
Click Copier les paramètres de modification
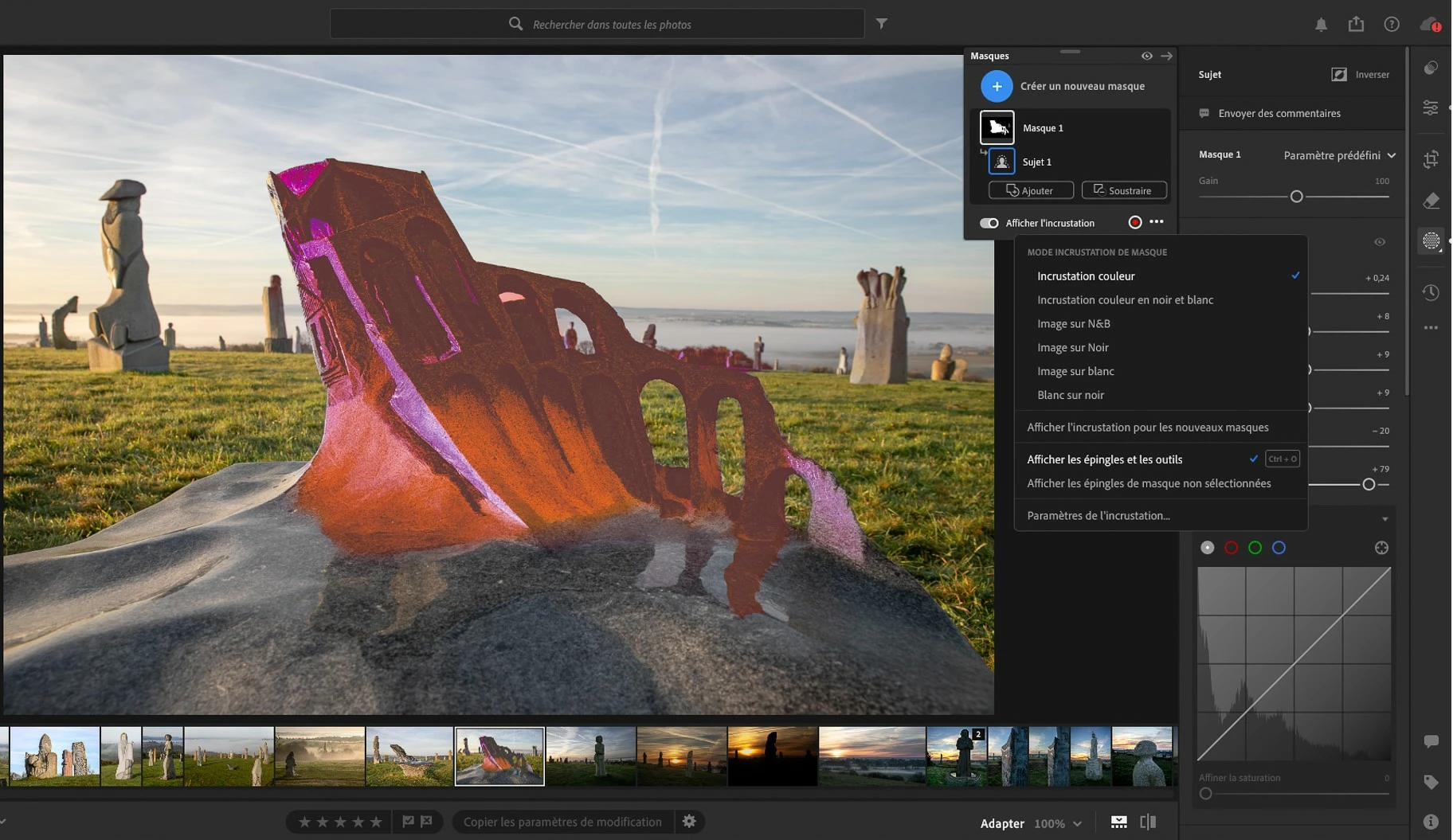click(x=562, y=822)
